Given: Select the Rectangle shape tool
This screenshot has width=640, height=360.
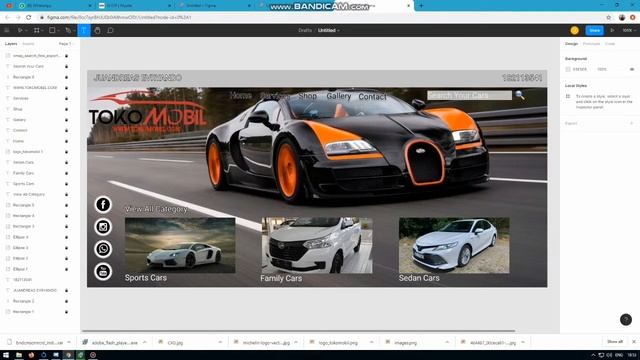Looking at the screenshot, I should [52, 30].
